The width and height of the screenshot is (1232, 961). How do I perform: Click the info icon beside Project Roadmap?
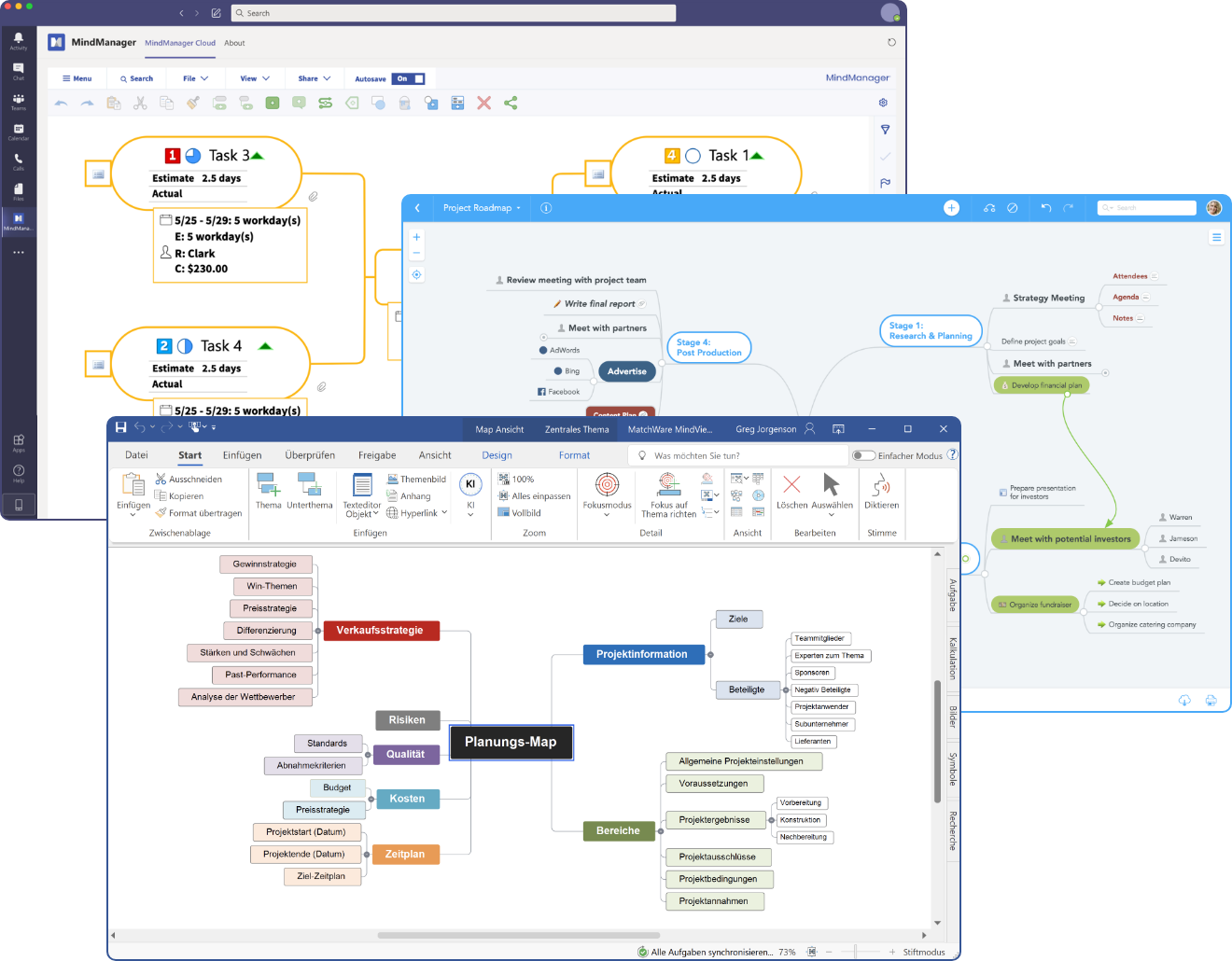pyautogui.click(x=546, y=208)
